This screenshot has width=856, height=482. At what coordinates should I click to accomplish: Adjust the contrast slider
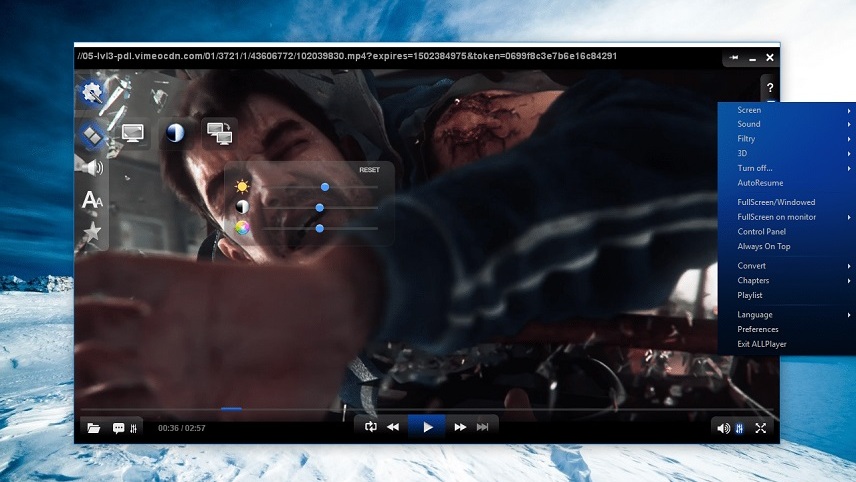point(321,207)
